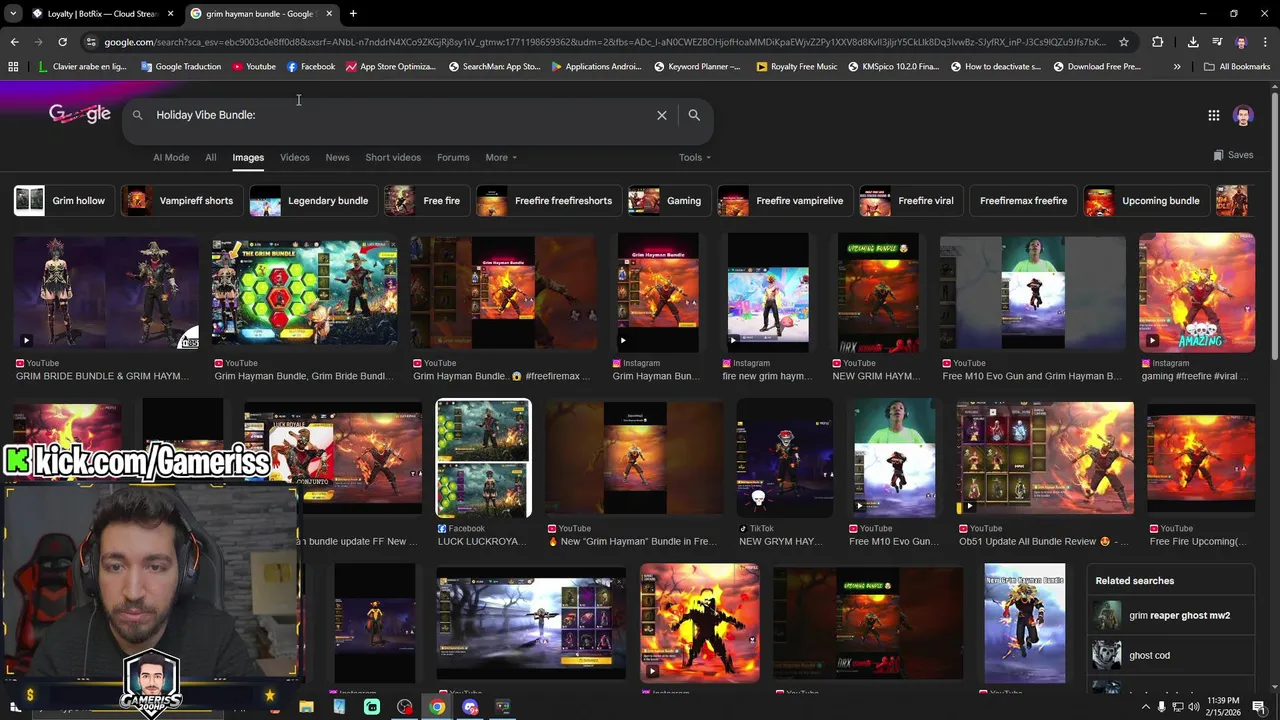The image size is (1280, 720).
Task: Click the Google logo
Action: point(80,114)
